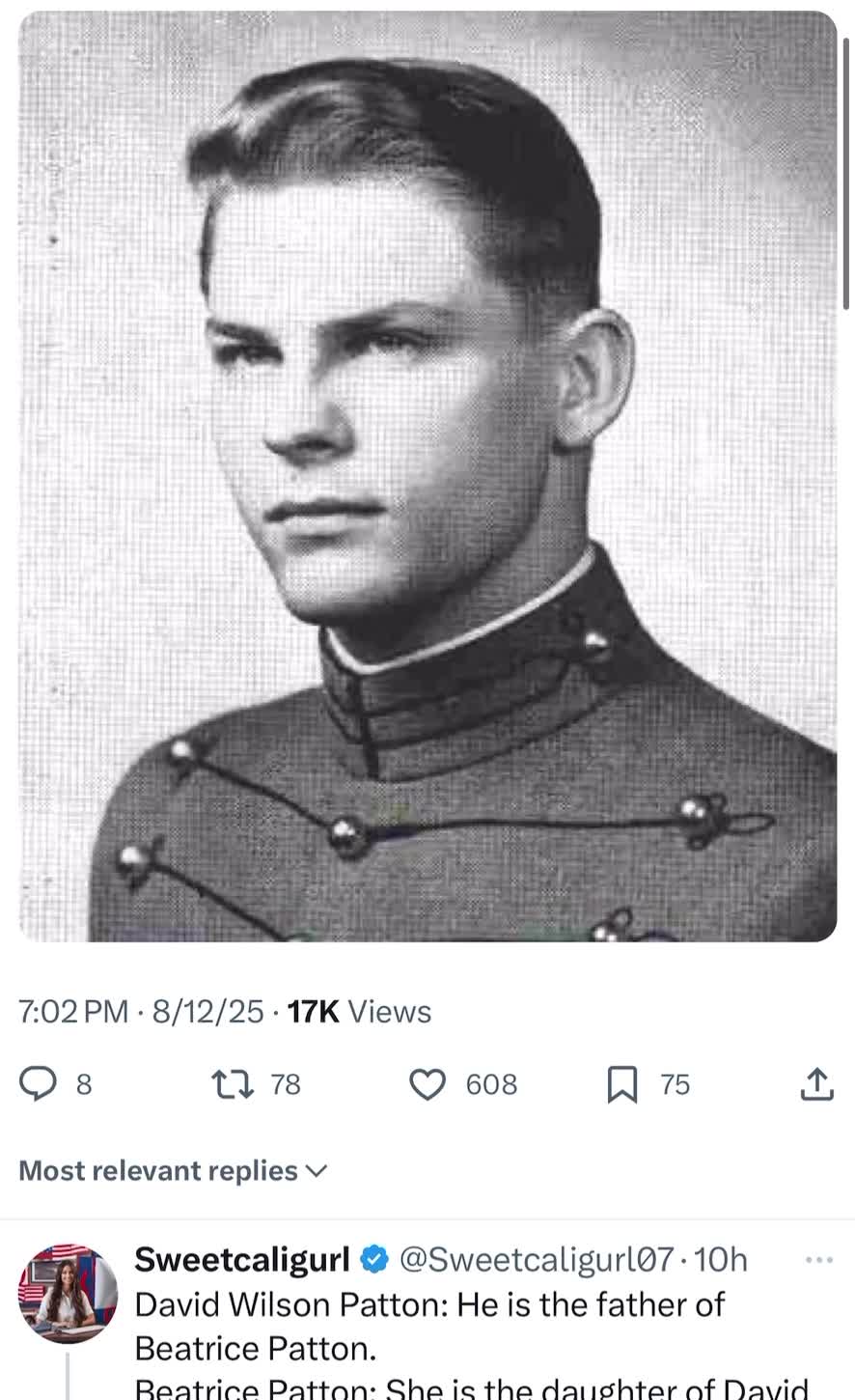This screenshot has height=1400, width=855.
Task: Open the Sweetcaligurl display name link
Action: coord(241,1259)
